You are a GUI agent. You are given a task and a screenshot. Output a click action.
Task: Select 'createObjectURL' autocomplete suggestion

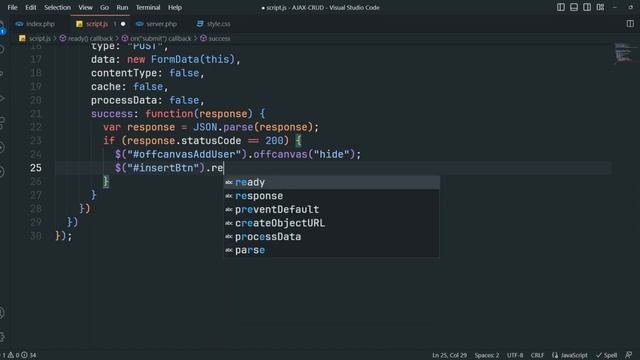click(331, 223)
